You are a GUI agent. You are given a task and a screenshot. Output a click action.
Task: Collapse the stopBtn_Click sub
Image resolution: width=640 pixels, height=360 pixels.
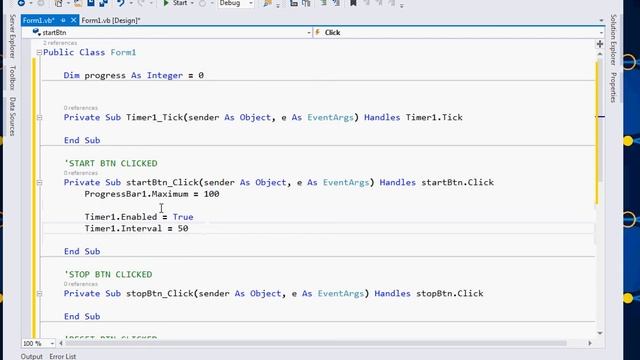(39, 293)
